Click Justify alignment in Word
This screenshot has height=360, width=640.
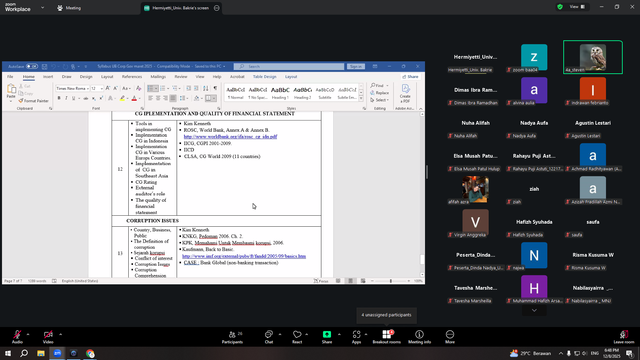point(173,98)
